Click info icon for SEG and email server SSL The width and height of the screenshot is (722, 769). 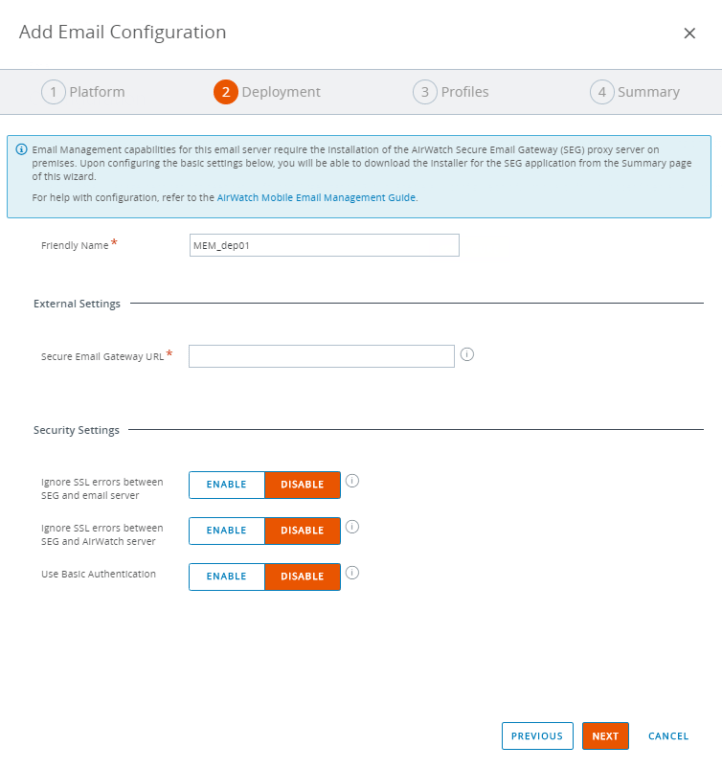point(352,481)
